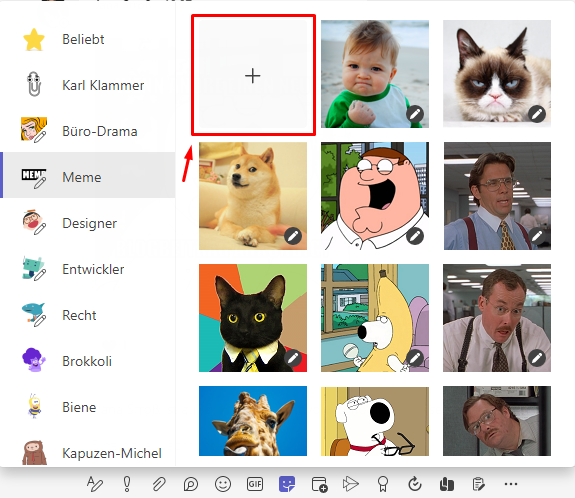
Task: Add a custom meme with plus tile
Action: pyautogui.click(x=253, y=74)
